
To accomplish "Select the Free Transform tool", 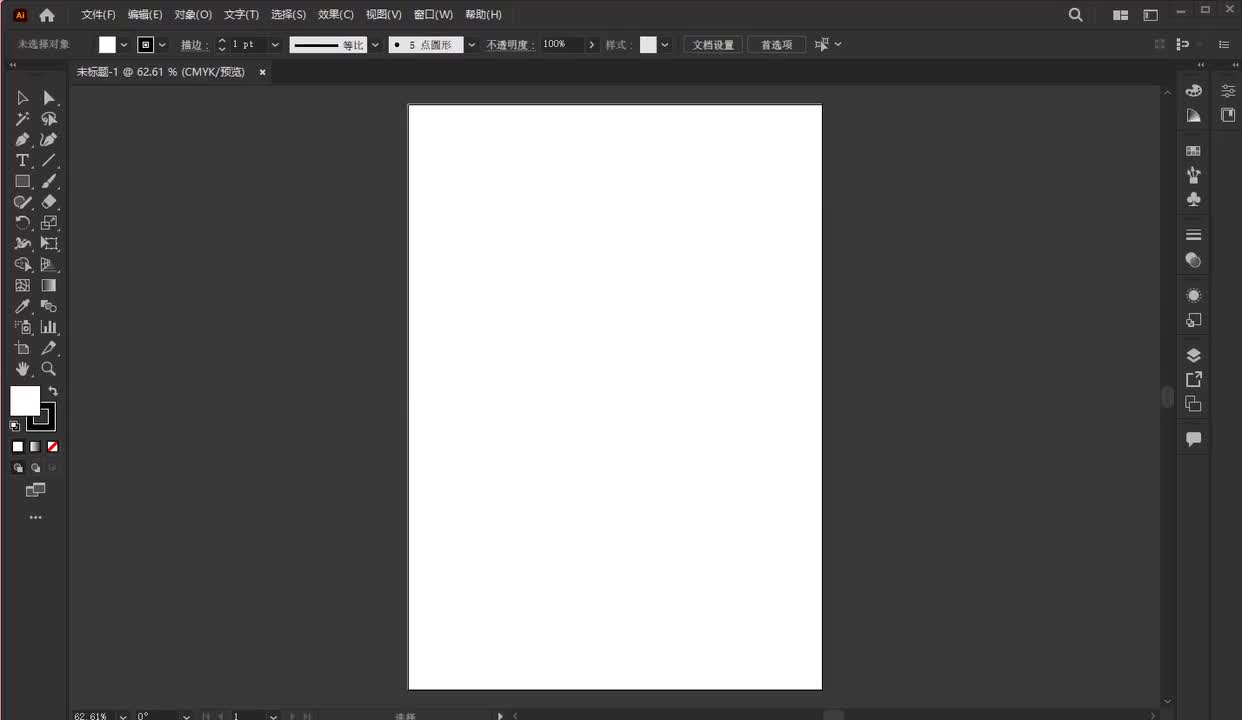I will pyautogui.click(x=49, y=244).
